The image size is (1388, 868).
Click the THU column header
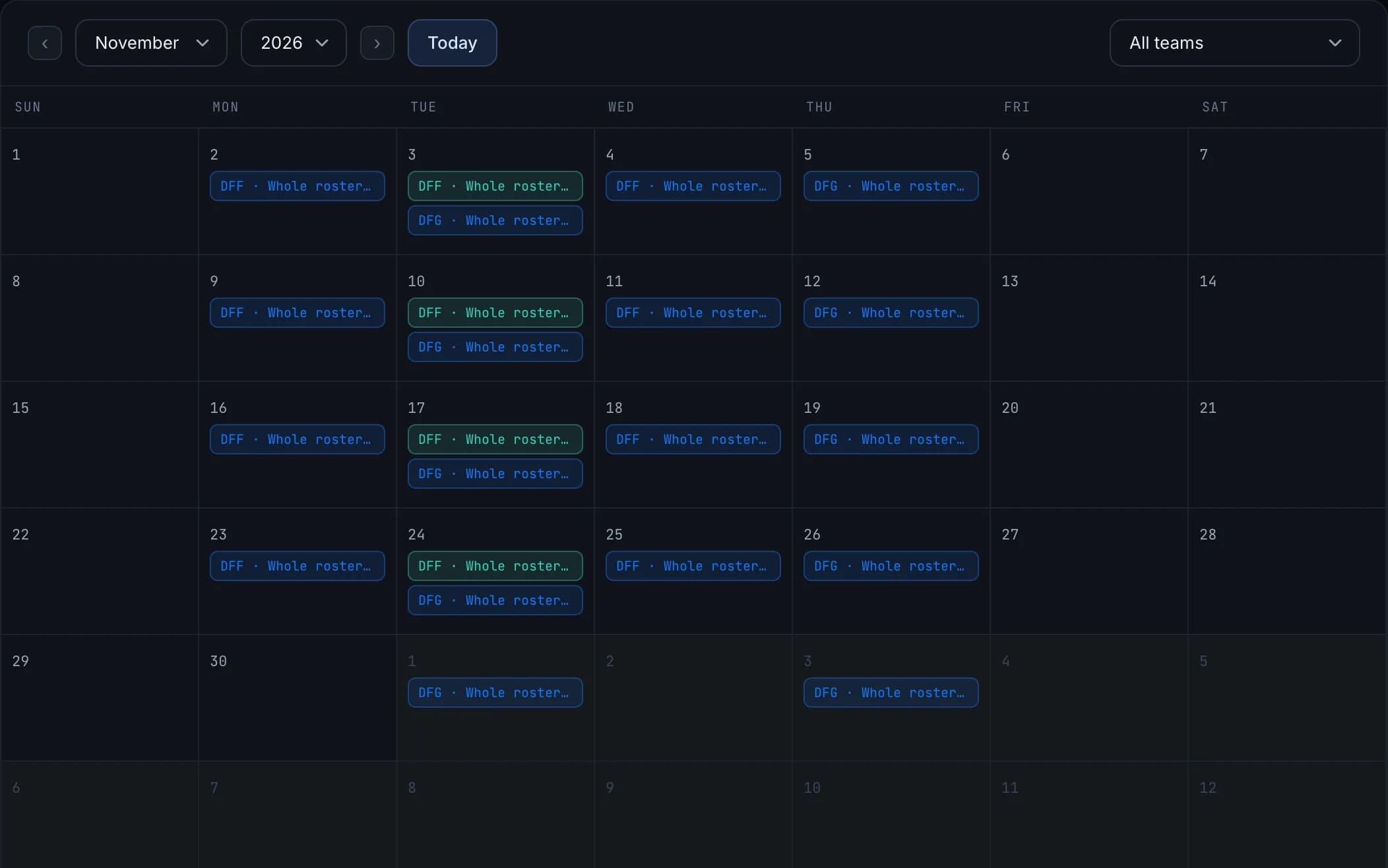click(x=819, y=107)
